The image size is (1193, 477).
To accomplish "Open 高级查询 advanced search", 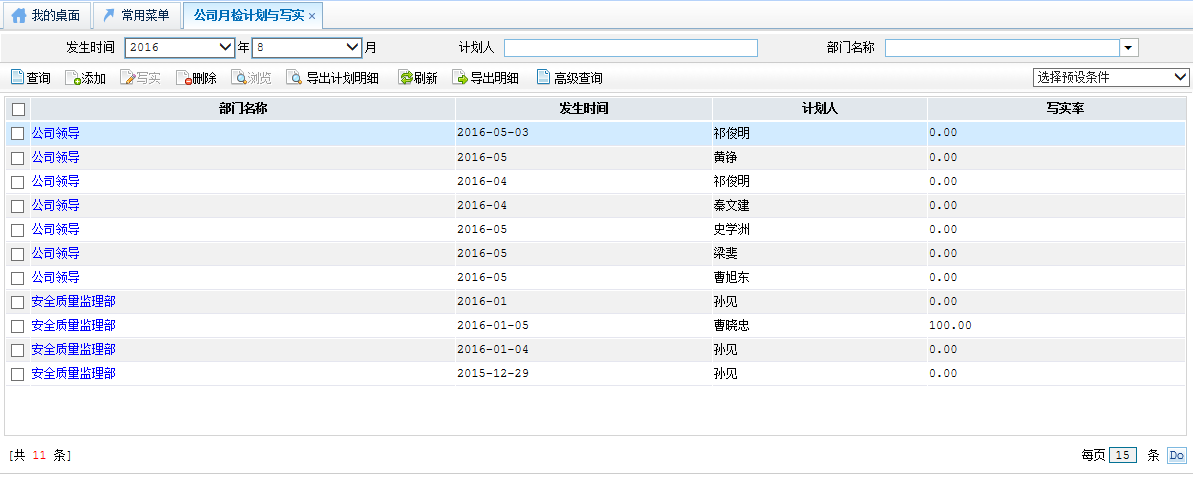I will 543,78.
